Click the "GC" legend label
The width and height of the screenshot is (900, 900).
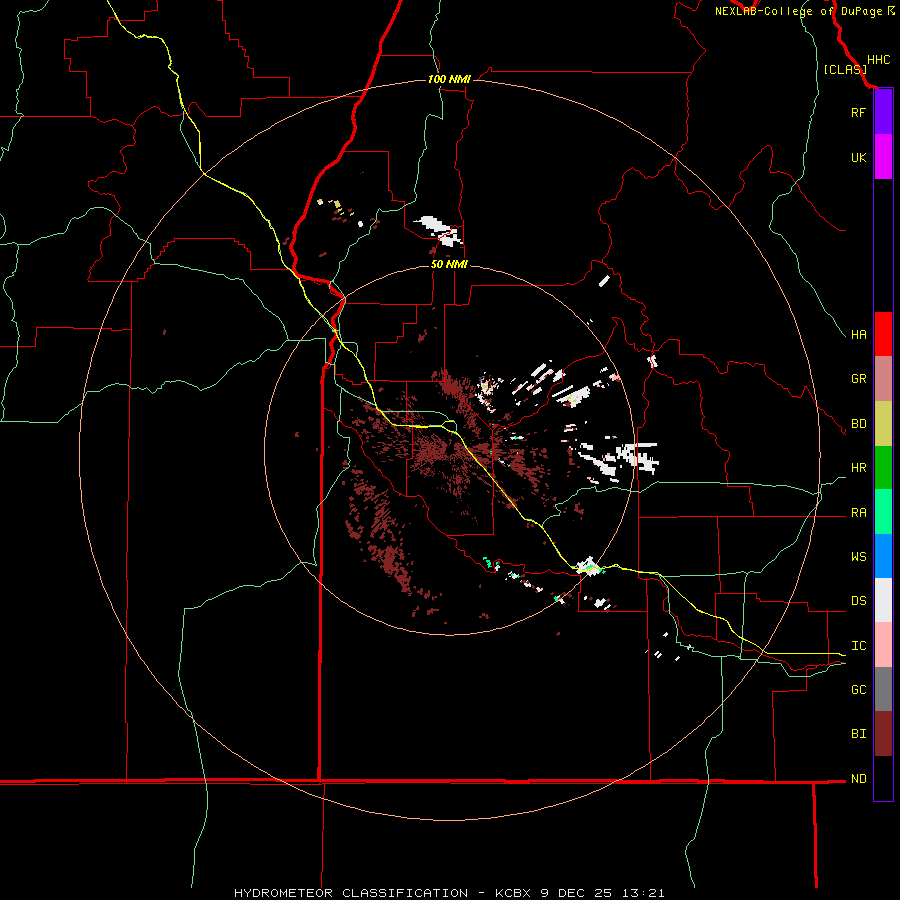858,690
